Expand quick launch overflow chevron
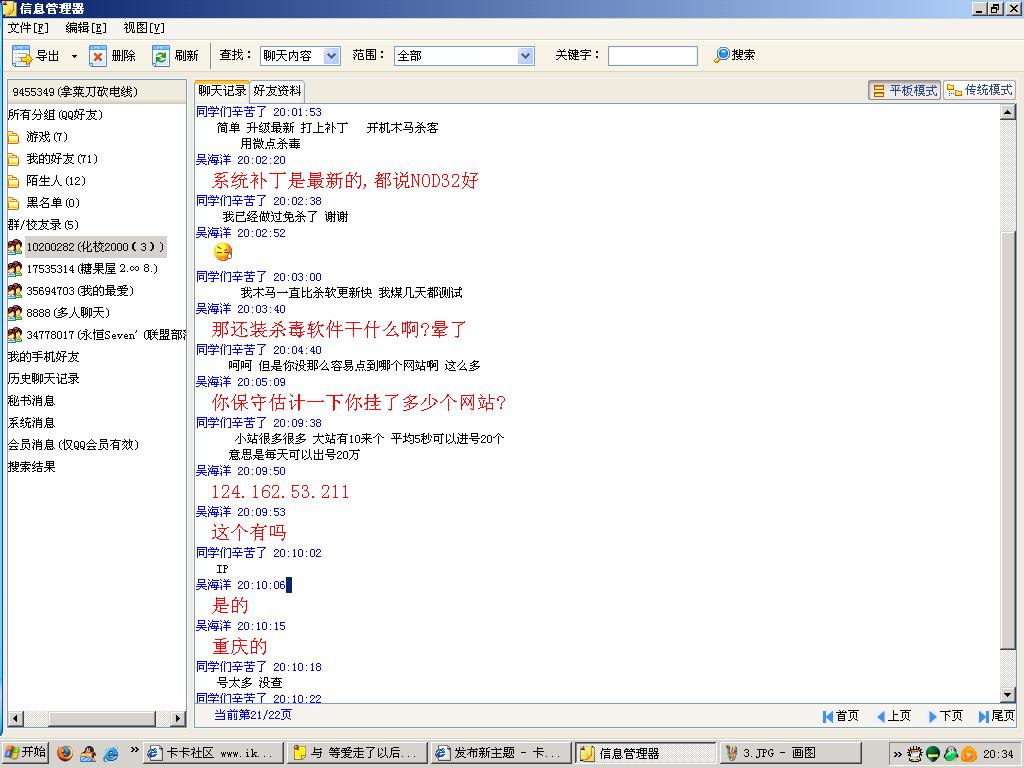The height and width of the screenshot is (768, 1024). point(134,750)
